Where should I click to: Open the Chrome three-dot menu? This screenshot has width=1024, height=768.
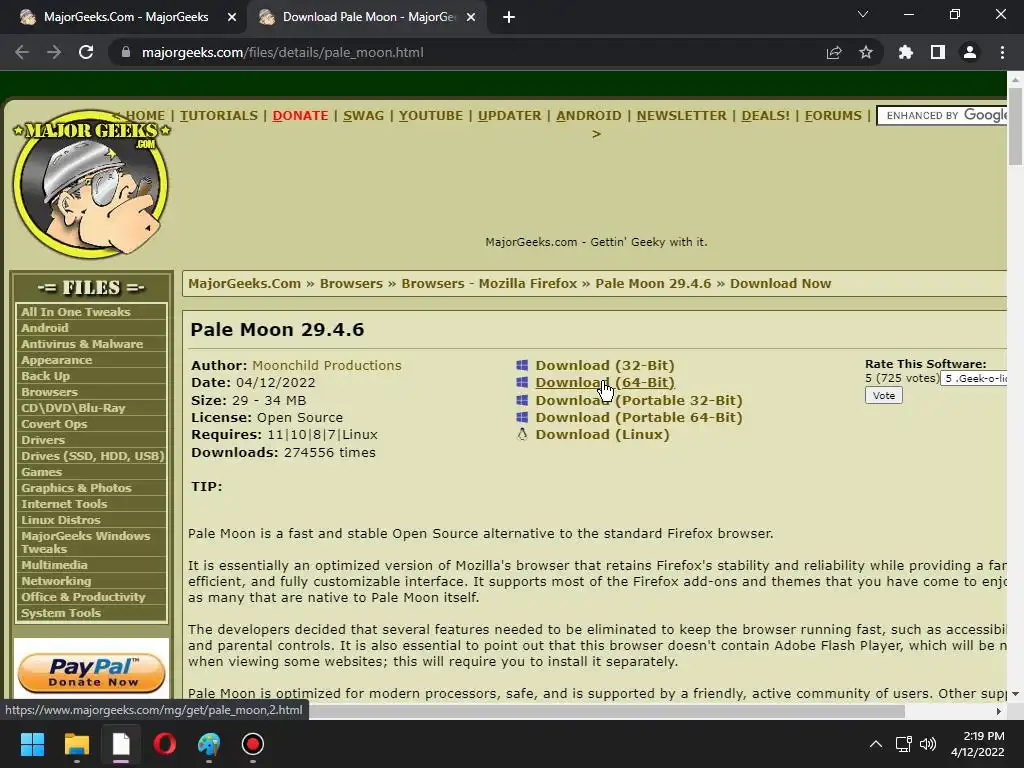point(1002,52)
